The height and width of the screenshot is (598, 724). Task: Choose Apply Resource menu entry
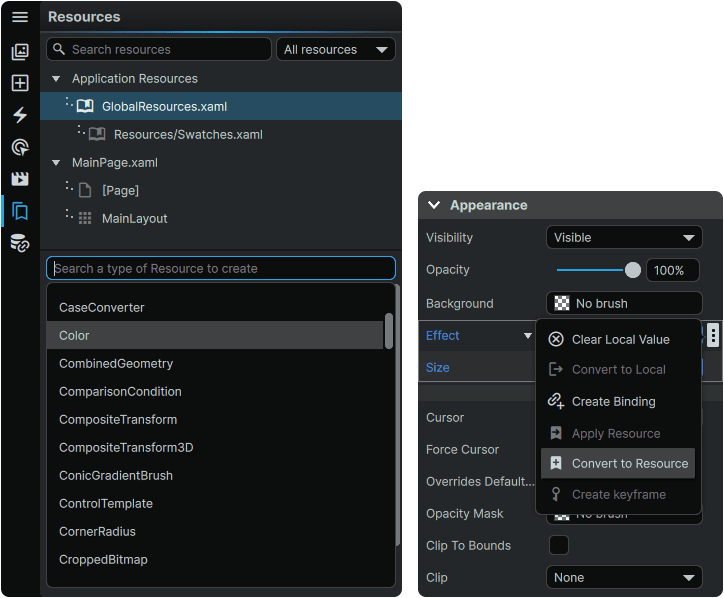618,434
